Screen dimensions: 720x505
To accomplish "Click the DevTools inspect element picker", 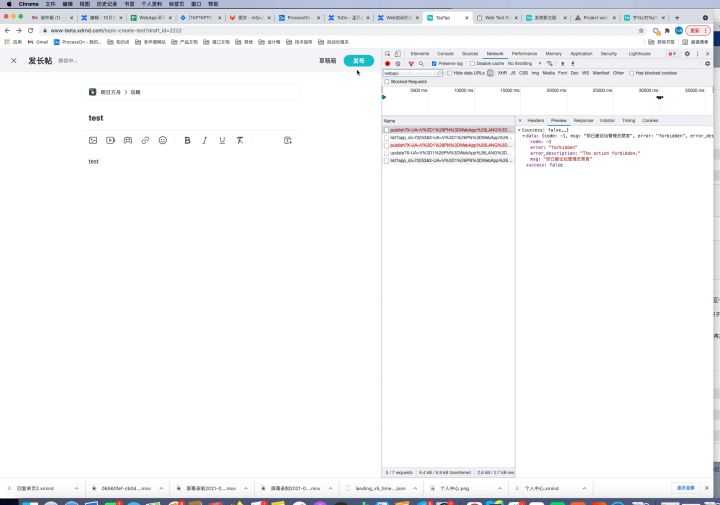I will point(388,54).
